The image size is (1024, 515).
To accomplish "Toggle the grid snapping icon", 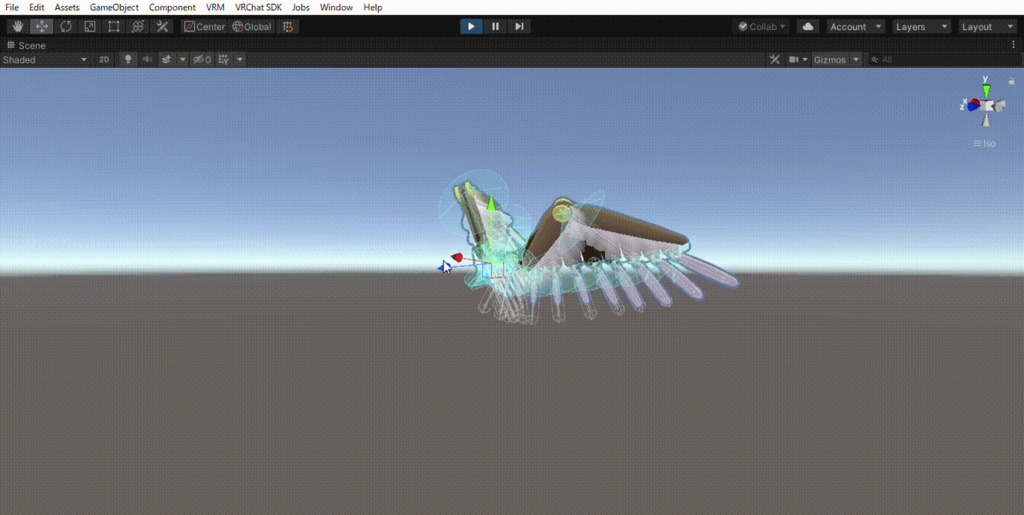I will [x=288, y=27].
